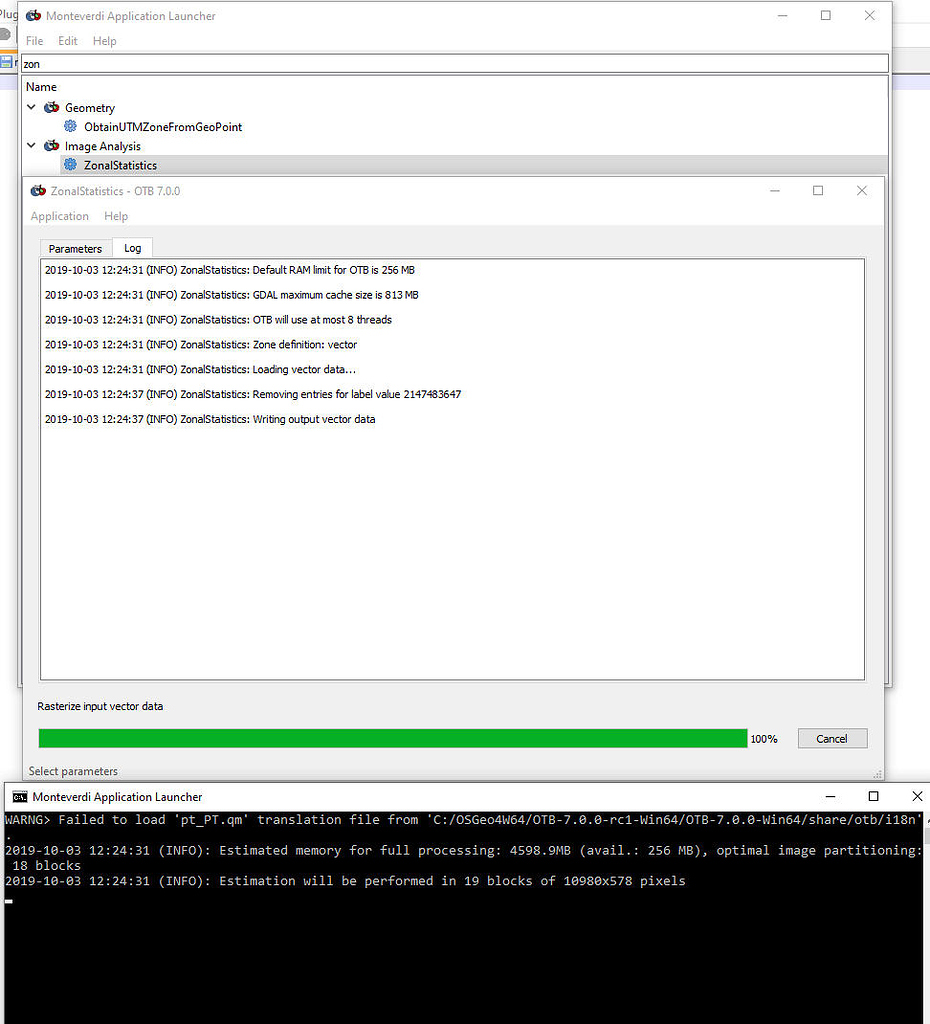Click the OTB icon in the ZonalStatistics title bar
The width and height of the screenshot is (930, 1024).
point(38,190)
